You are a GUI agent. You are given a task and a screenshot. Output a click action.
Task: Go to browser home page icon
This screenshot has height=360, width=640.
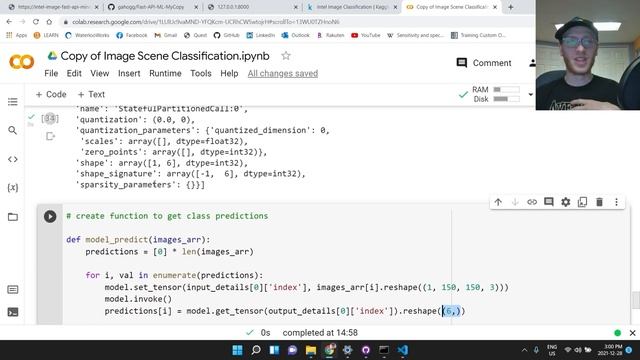point(49,22)
